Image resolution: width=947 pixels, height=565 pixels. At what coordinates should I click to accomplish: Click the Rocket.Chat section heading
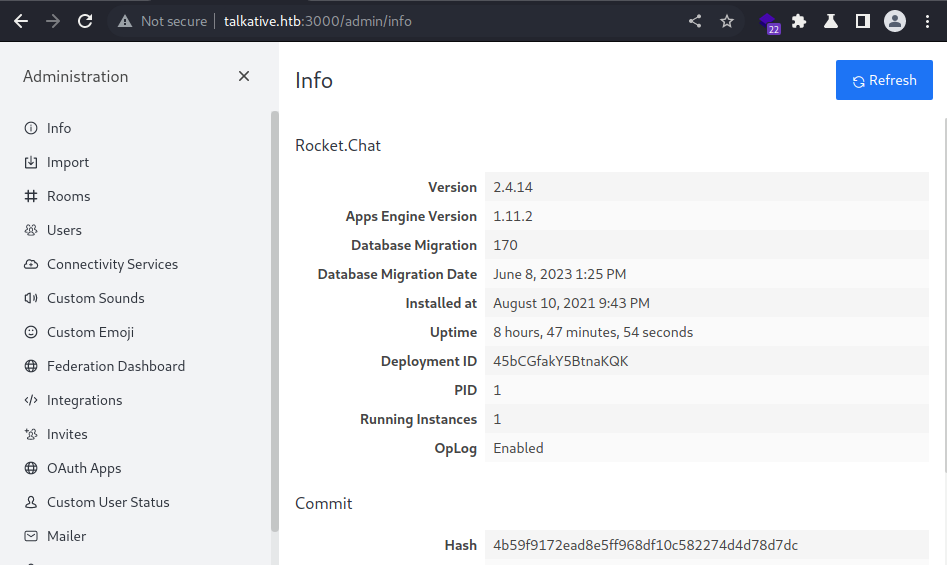click(x=338, y=145)
